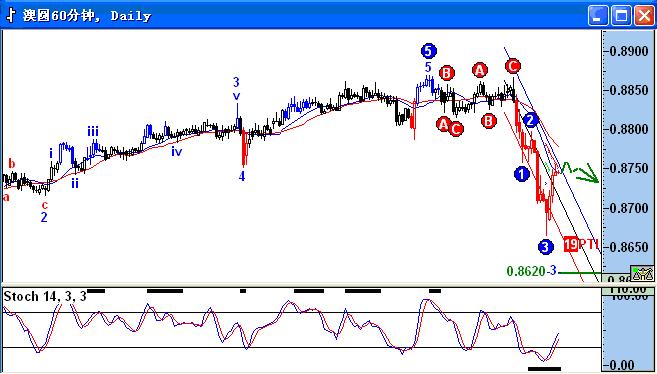Viewport: 657px width, 374px height.
Task: Select the blue circled 1 wave label
Action: tap(521, 174)
